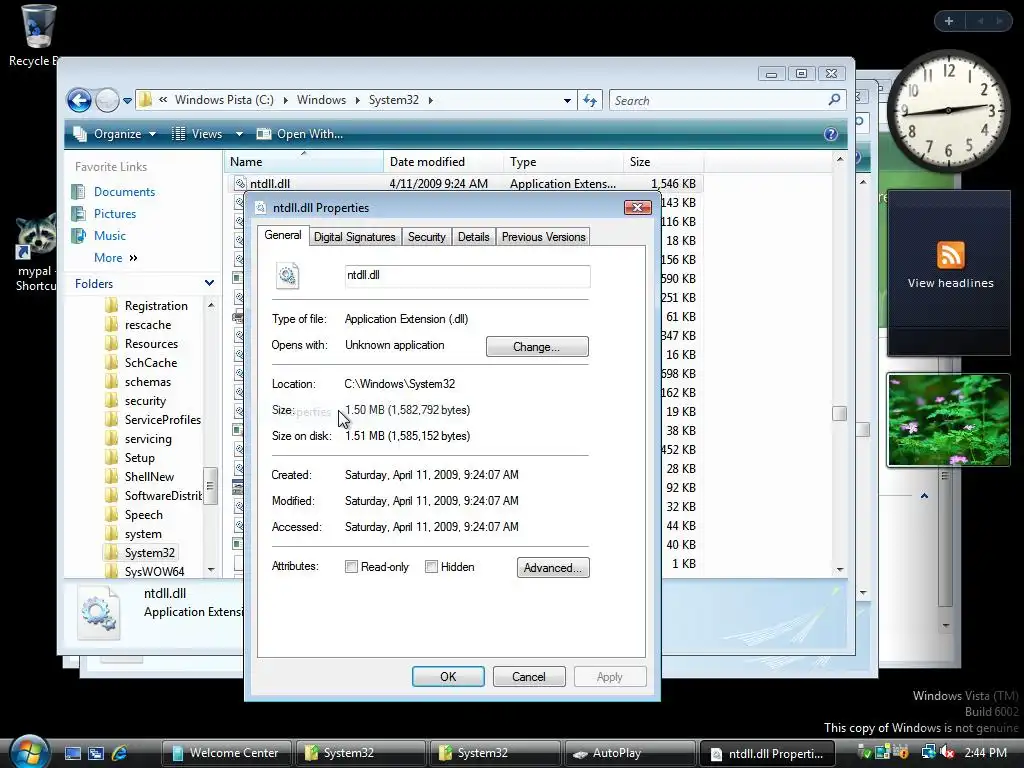Click the flower slideshow gadget thumbnail
1024x768 pixels.
click(x=948, y=420)
